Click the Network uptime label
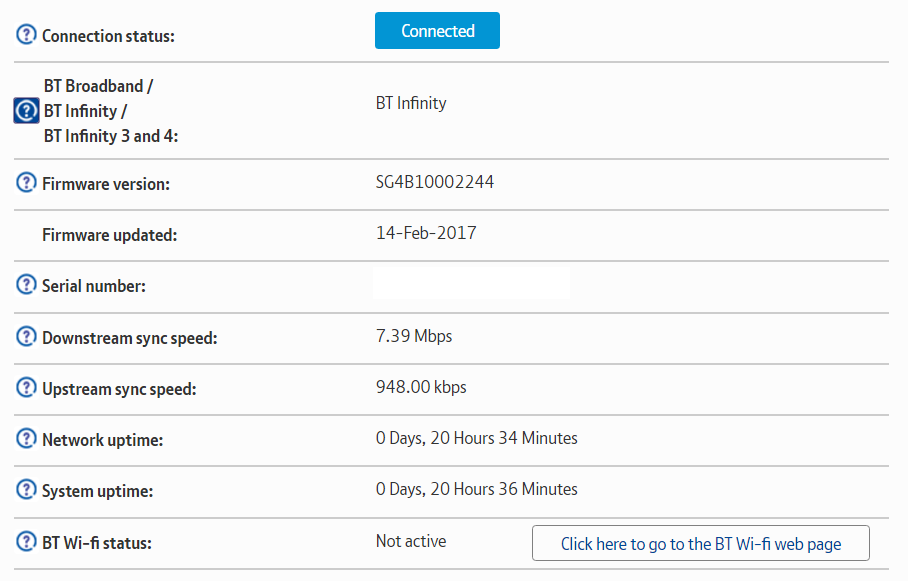Viewport: 908px width, 581px height. coord(102,440)
